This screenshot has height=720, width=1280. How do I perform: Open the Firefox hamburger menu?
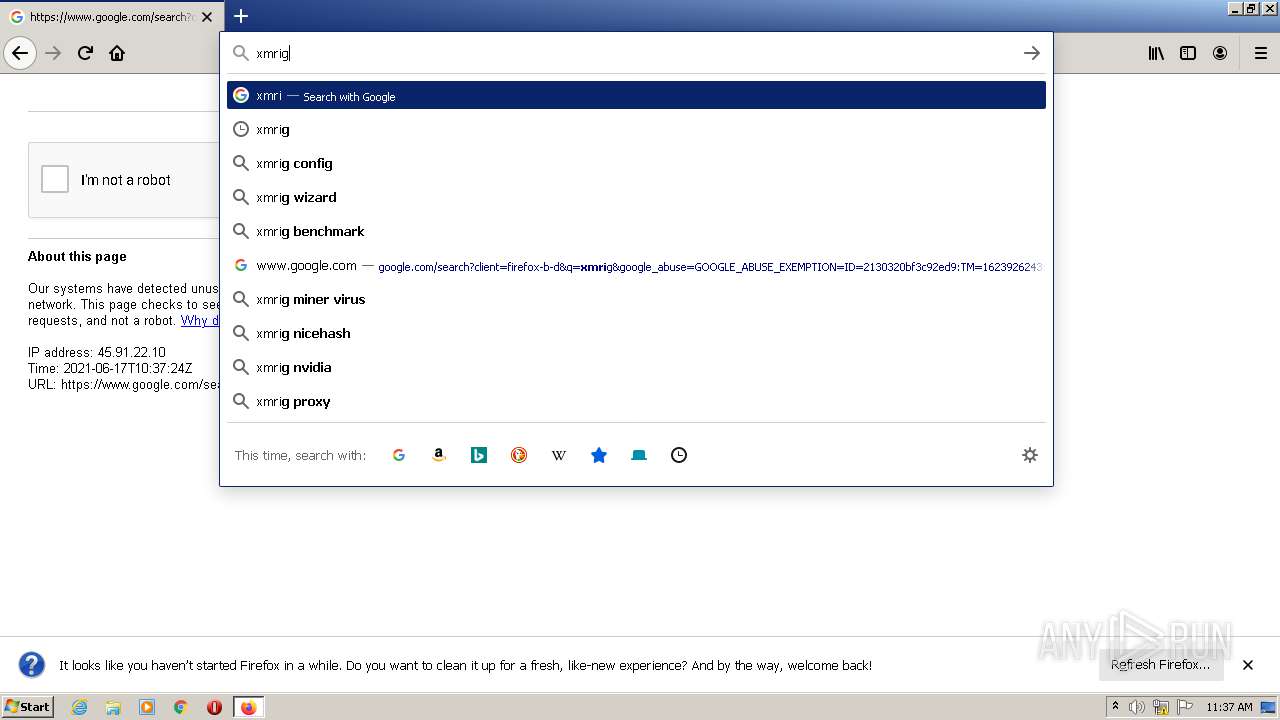click(1261, 53)
